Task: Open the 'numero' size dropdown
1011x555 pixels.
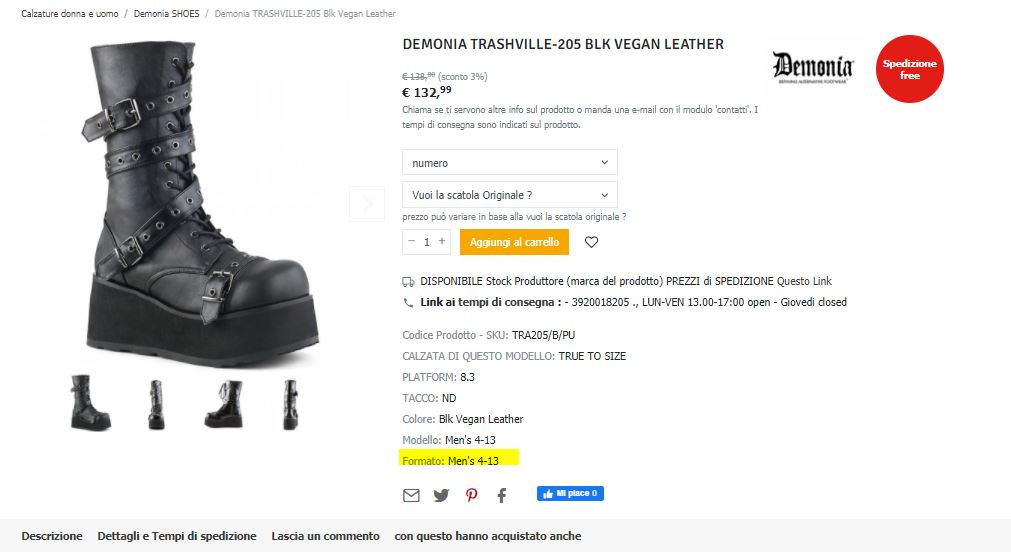Action: coord(509,162)
